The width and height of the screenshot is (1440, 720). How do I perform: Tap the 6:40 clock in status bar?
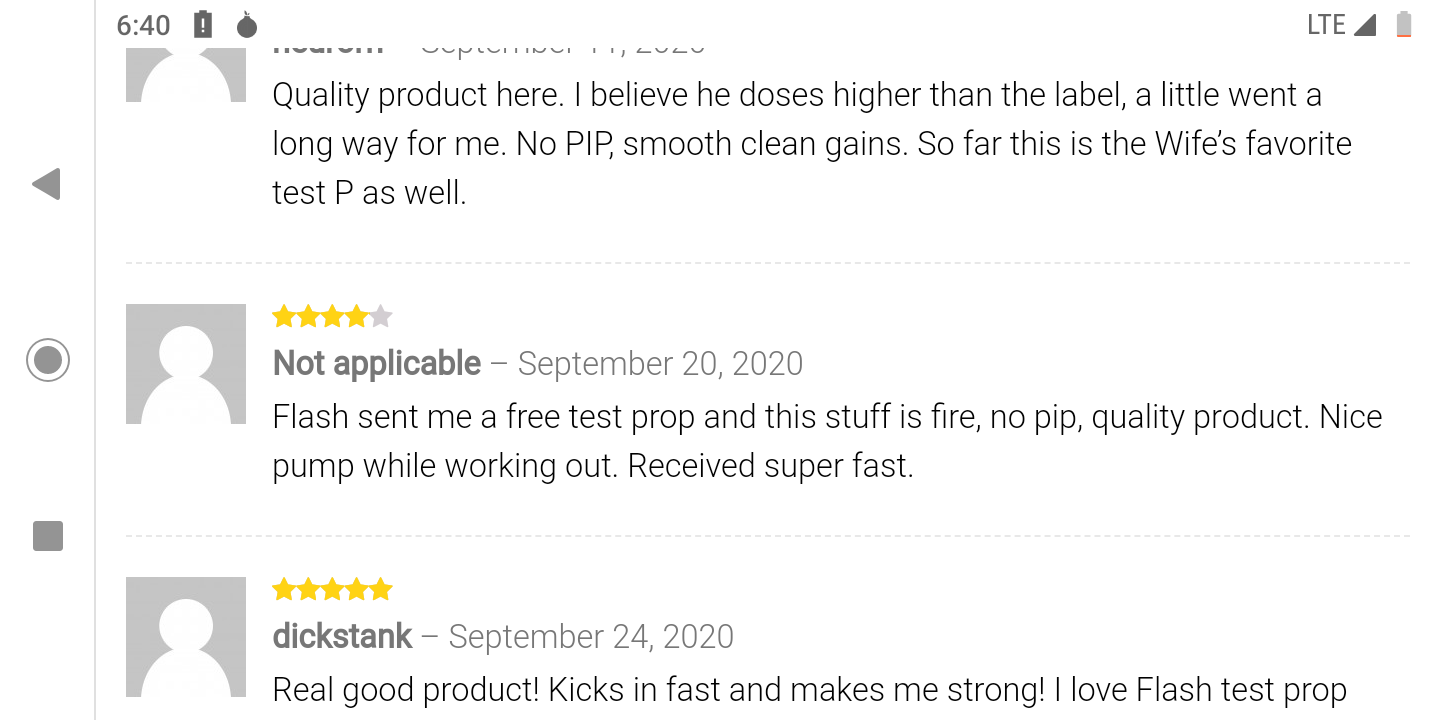pos(143,25)
